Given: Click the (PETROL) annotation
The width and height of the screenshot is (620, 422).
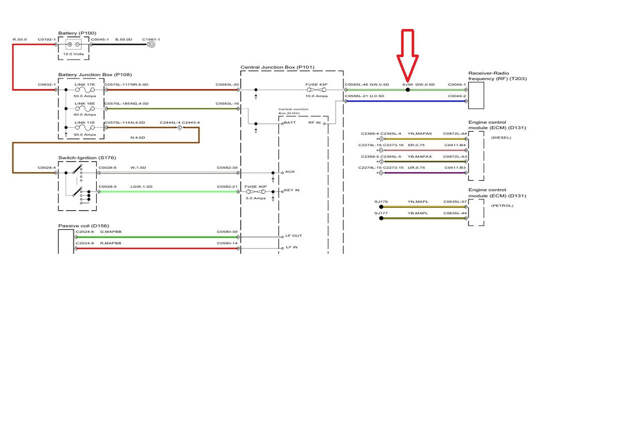Looking at the screenshot, I should pyautogui.click(x=502, y=205).
